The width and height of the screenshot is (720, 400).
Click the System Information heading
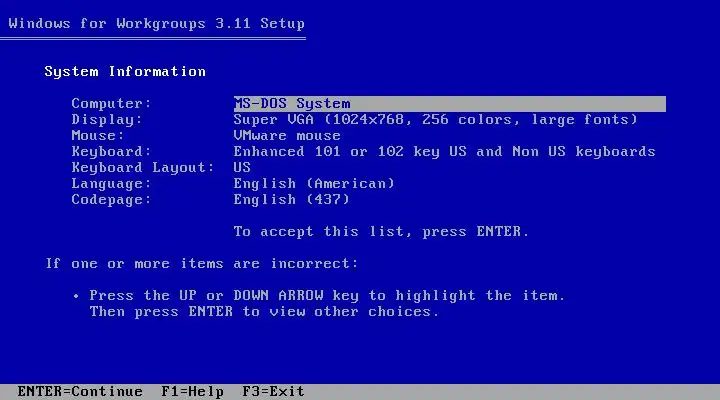pos(125,72)
